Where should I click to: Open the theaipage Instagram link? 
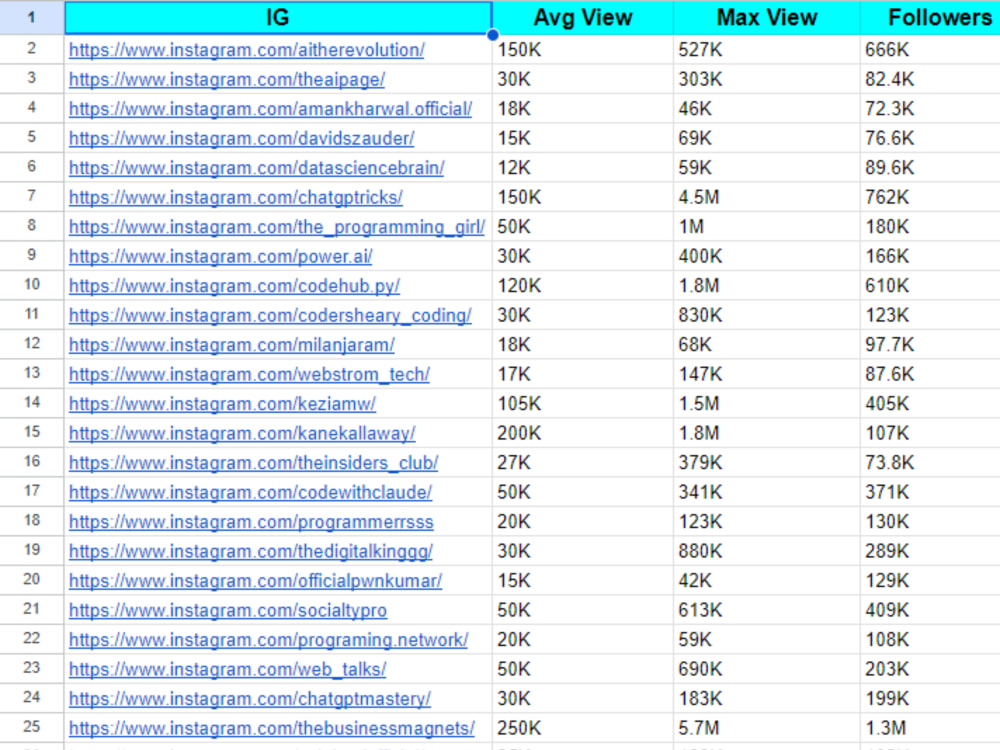click(x=227, y=80)
